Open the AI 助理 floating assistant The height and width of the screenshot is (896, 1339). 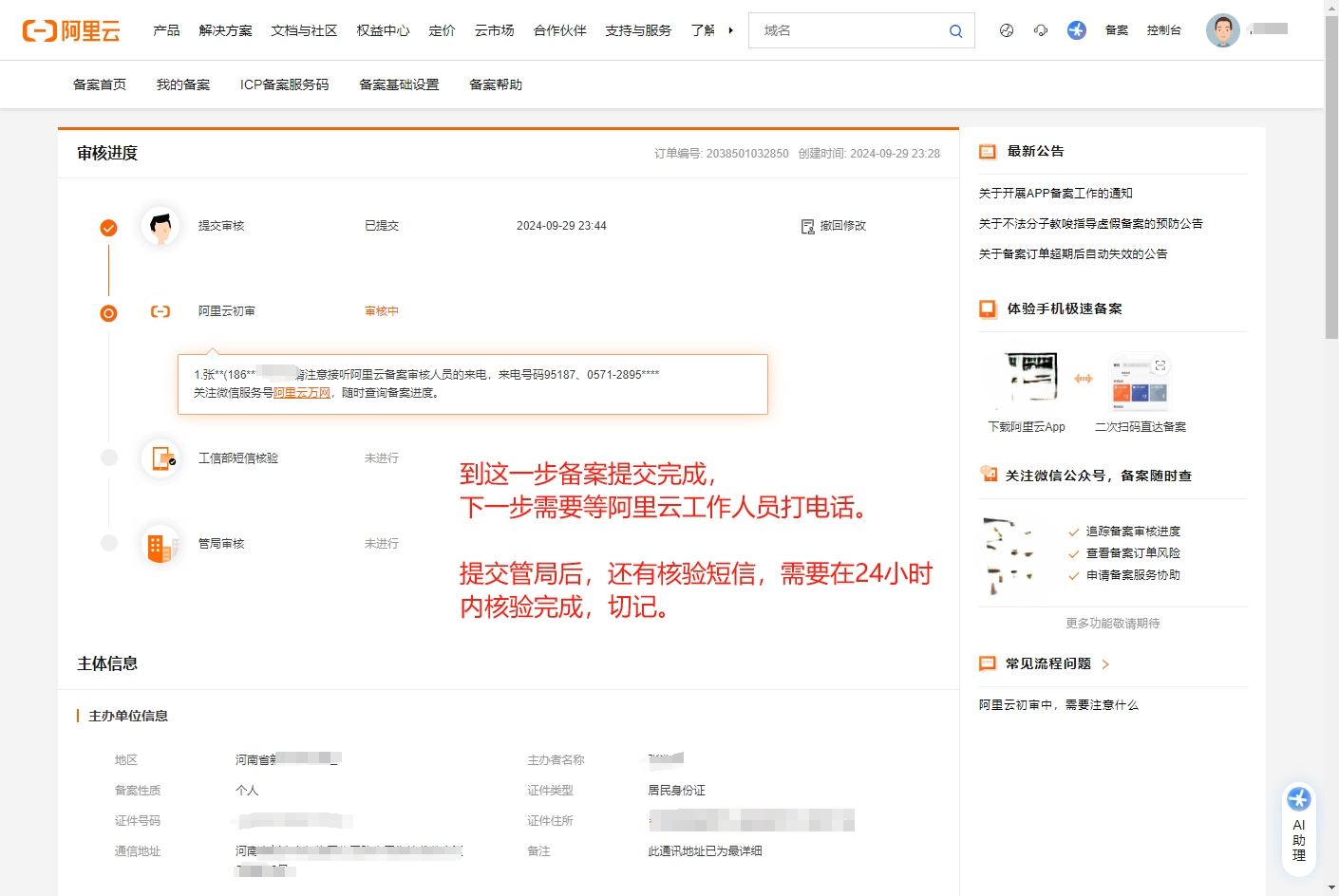coord(1298,824)
